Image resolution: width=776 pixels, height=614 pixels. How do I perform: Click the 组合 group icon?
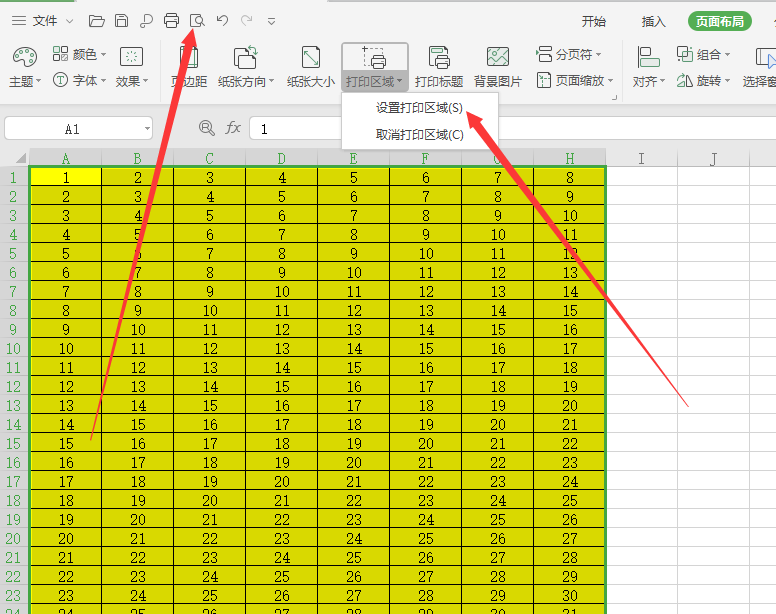click(x=684, y=54)
